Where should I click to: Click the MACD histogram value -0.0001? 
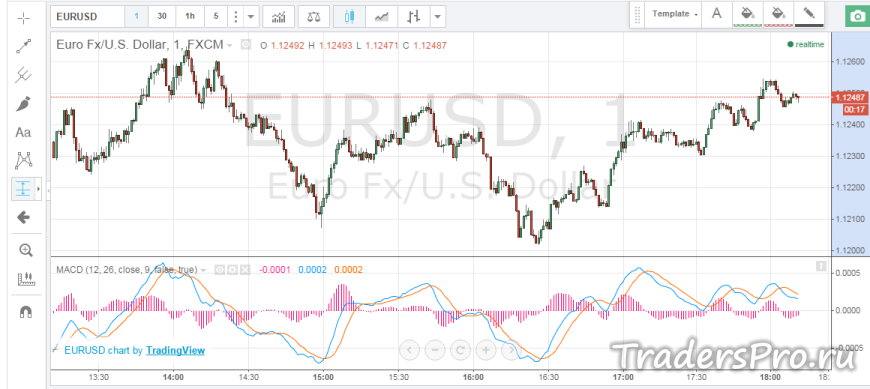tap(276, 270)
